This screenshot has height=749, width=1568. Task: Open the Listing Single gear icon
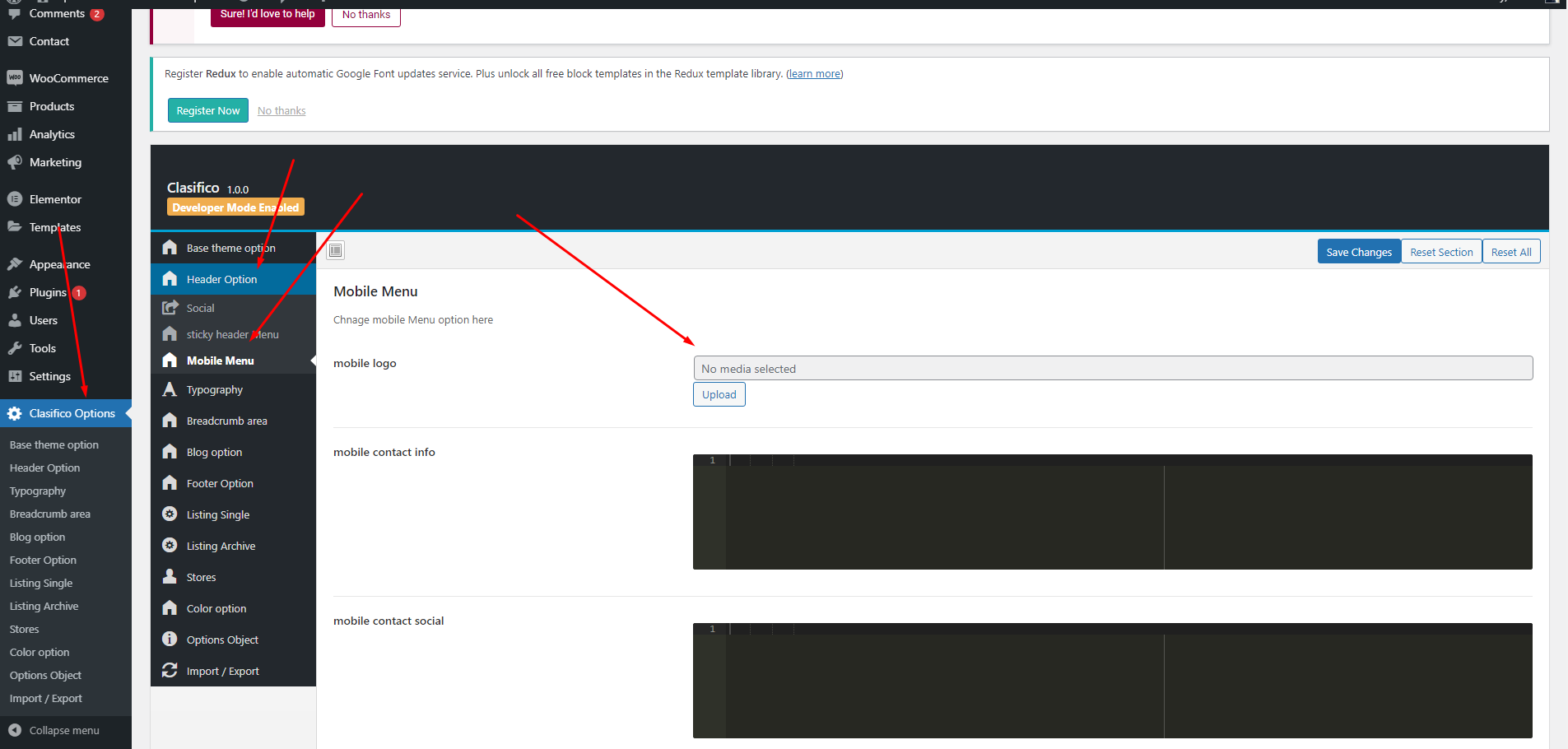click(x=170, y=514)
